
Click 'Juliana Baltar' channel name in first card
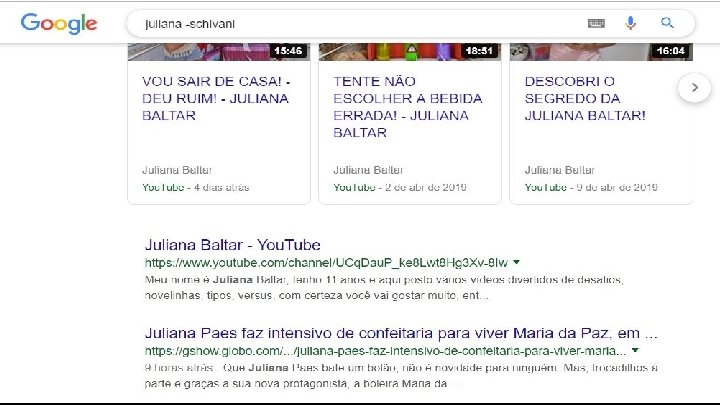pyautogui.click(x=177, y=170)
